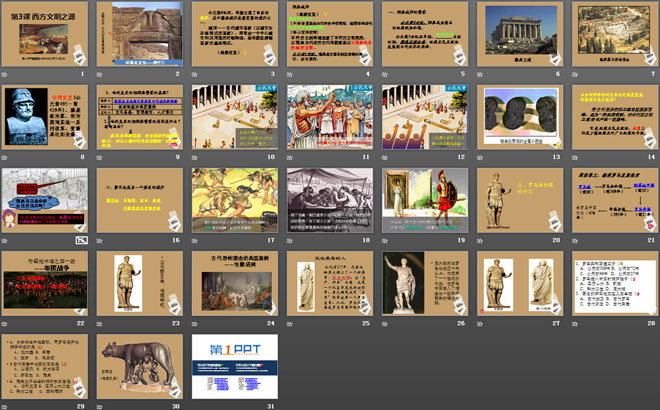Click the animation star icon under slide 9
This screenshot has width=660, height=410.
click(x=100, y=157)
